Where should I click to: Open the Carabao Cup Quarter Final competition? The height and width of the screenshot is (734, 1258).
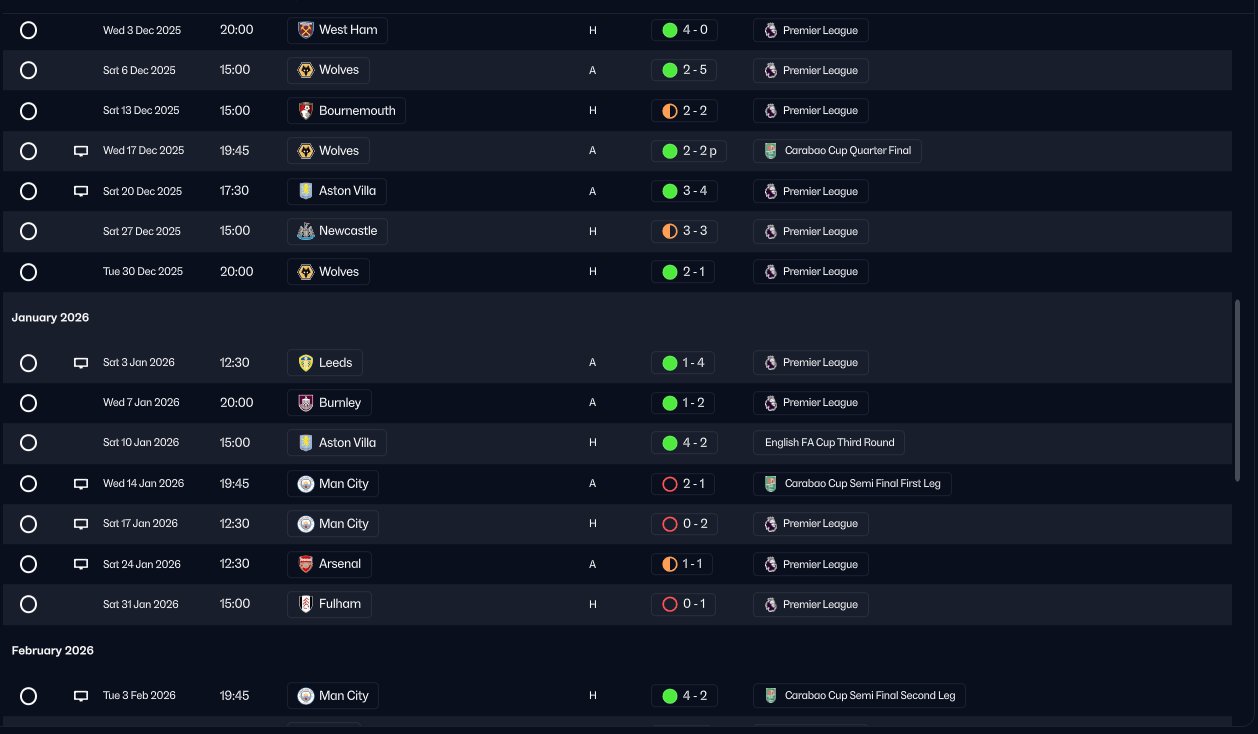[x=838, y=151]
